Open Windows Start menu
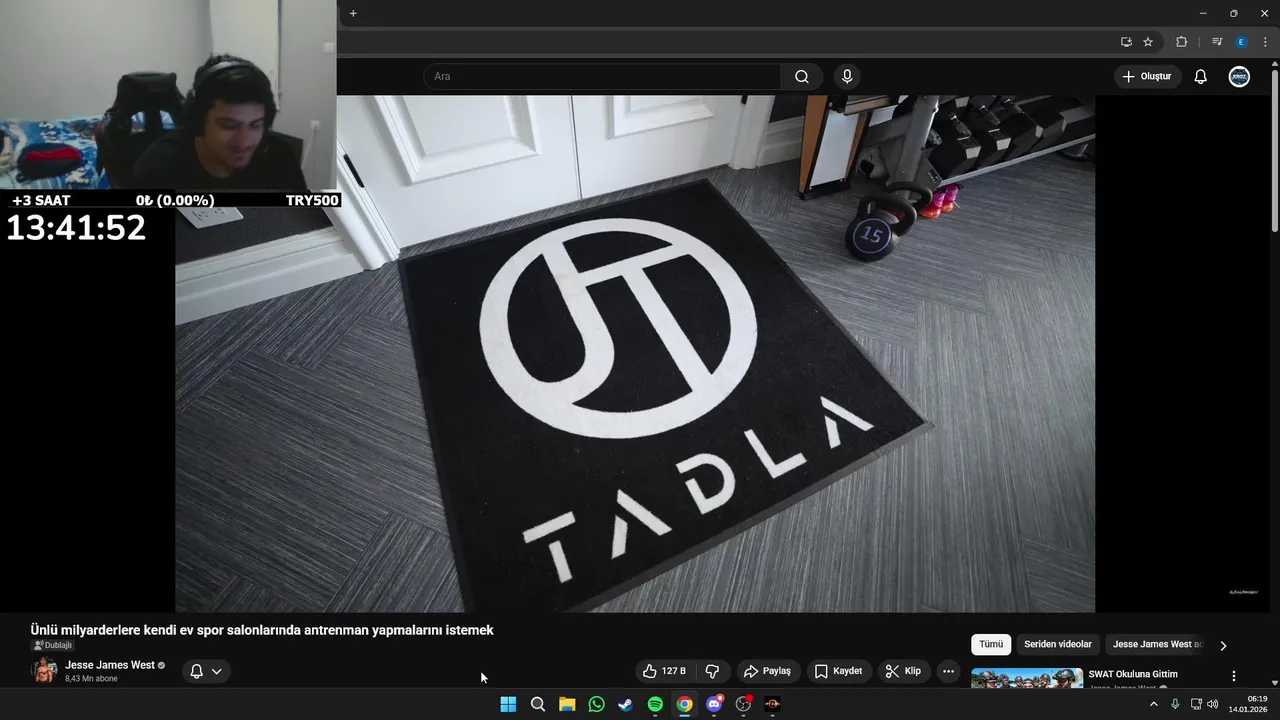This screenshot has height=720, width=1280. tap(508, 704)
